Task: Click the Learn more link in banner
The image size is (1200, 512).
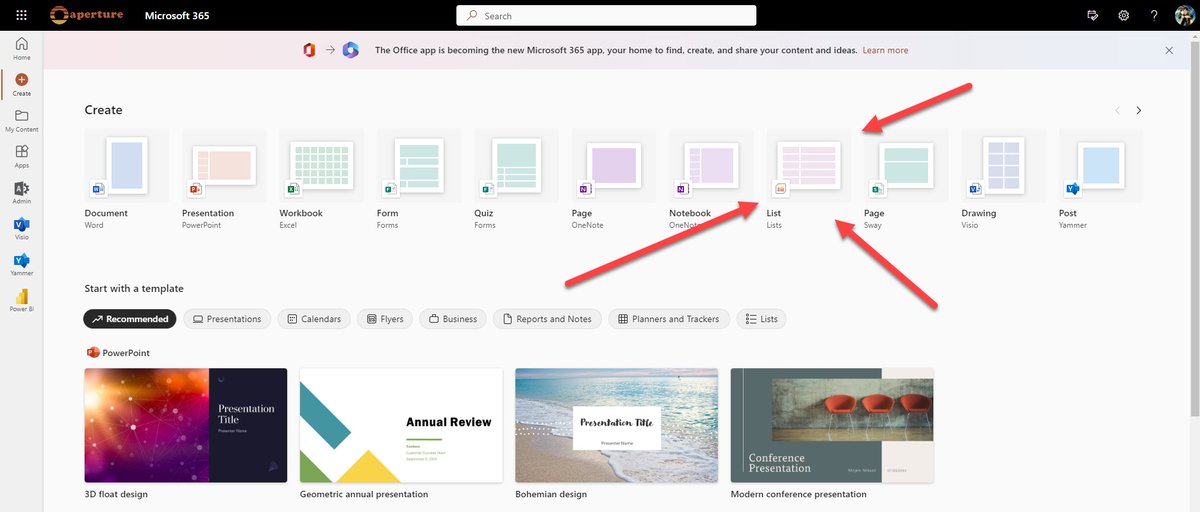Action: pos(886,50)
